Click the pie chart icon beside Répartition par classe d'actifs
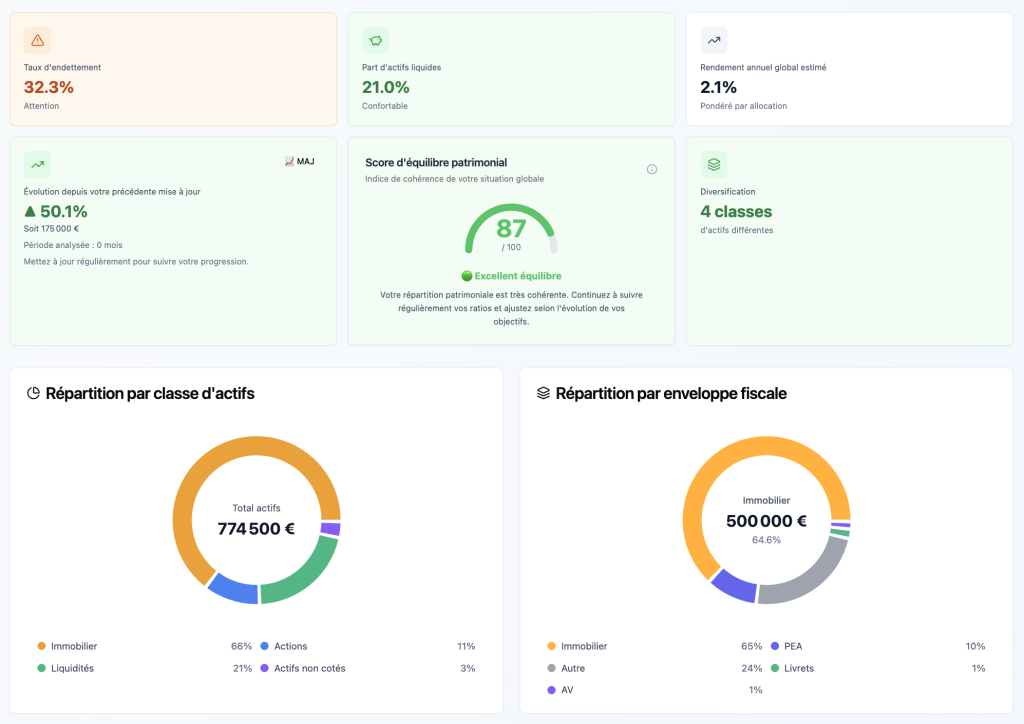The image size is (1024, 724). (33, 394)
